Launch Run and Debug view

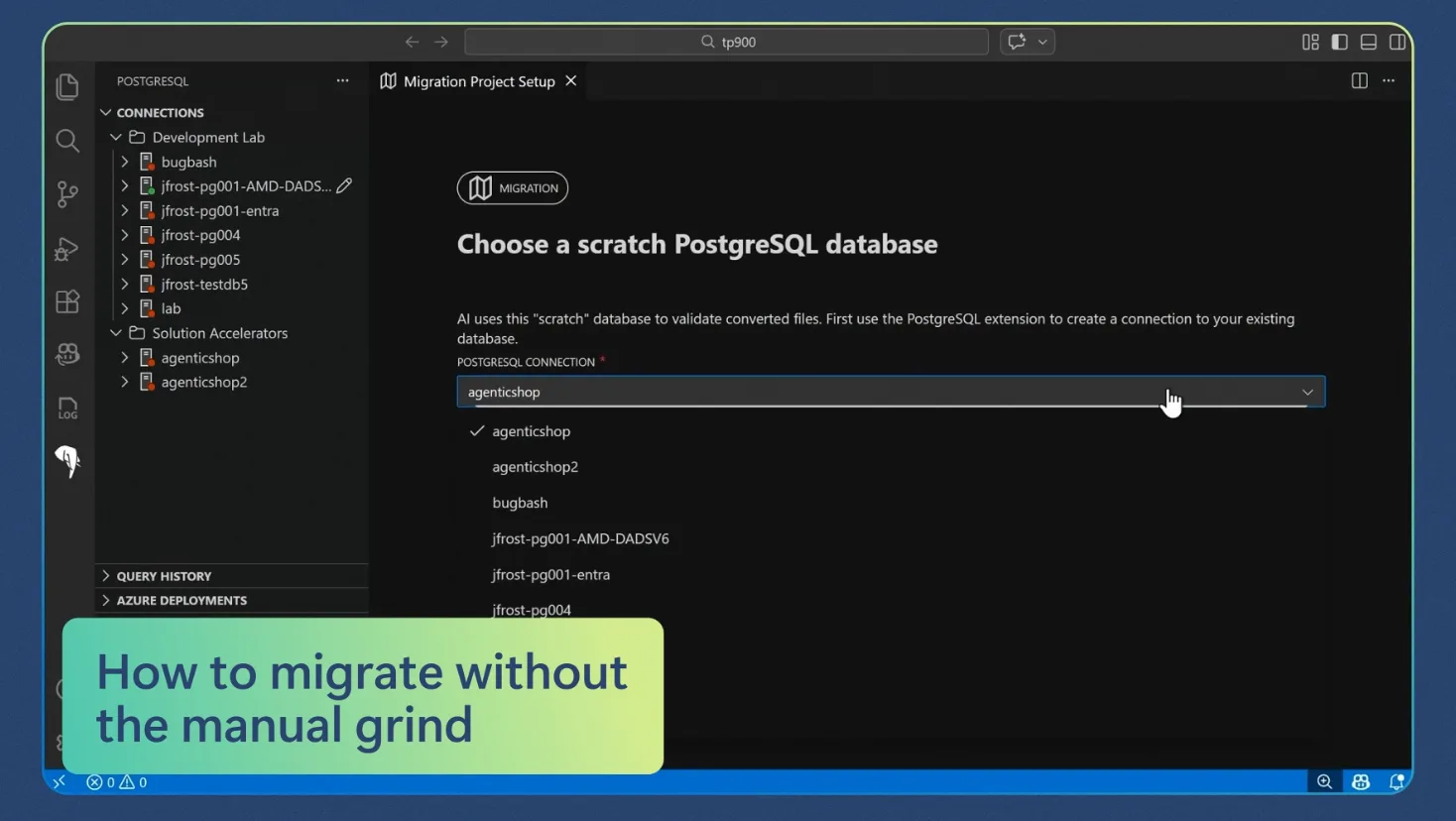(x=66, y=248)
